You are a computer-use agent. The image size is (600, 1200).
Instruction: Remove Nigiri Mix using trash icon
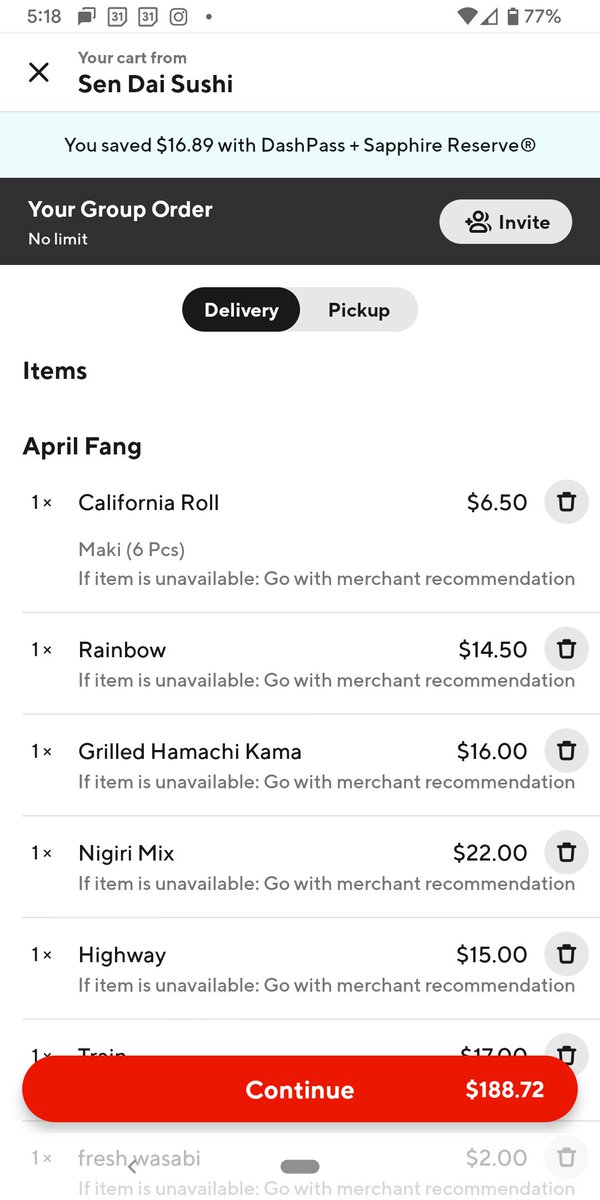(x=566, y=853)
